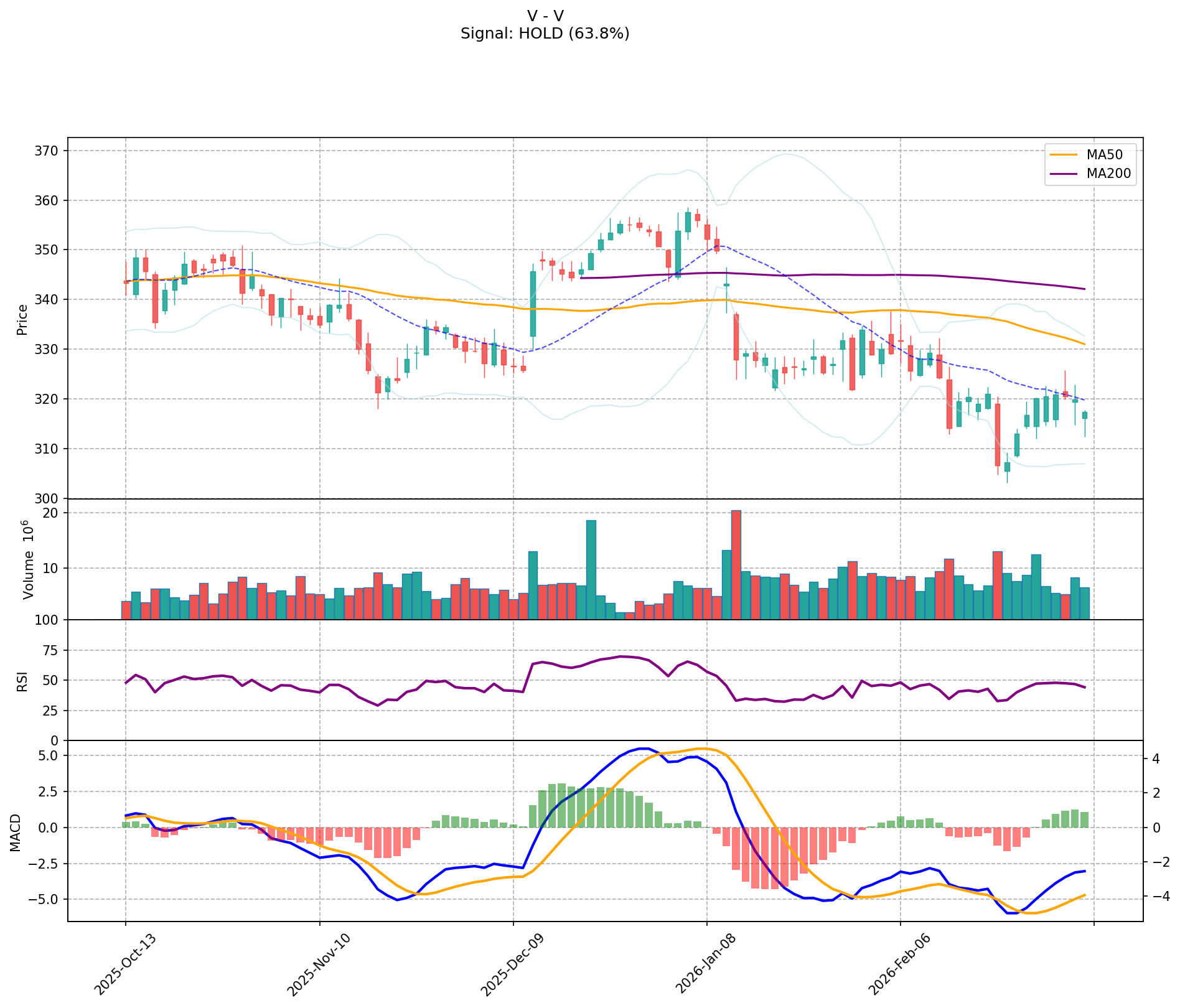
Task: Click the 'Signal: HOLD (63.8%)' text
Action: click(545, 34)
